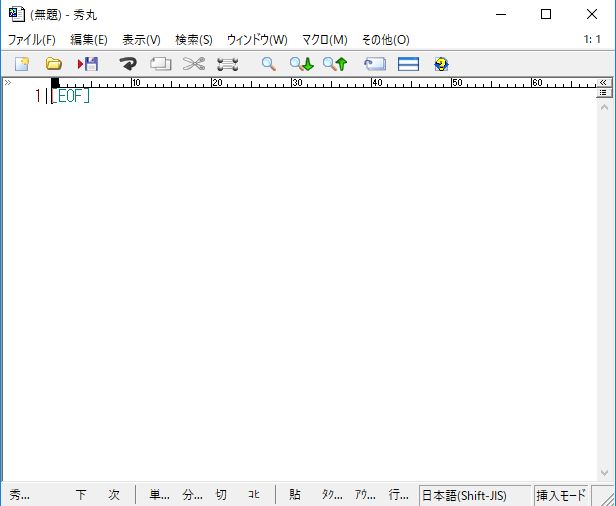The width and height of the screenshot is (616, 506).
Task: Click the split window toolbar icon
Action: tap(408, 64)
